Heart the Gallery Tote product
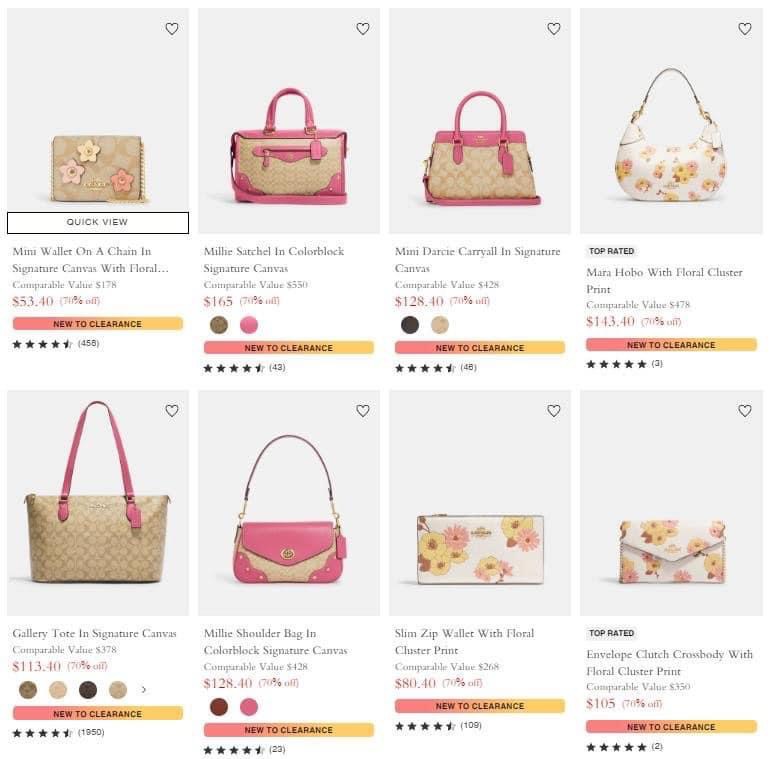The image size is (771, 759). point(172,411)
